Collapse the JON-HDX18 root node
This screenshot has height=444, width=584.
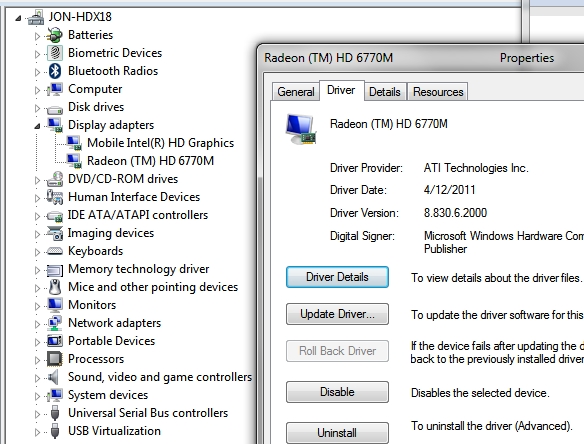tap(18, 18)
